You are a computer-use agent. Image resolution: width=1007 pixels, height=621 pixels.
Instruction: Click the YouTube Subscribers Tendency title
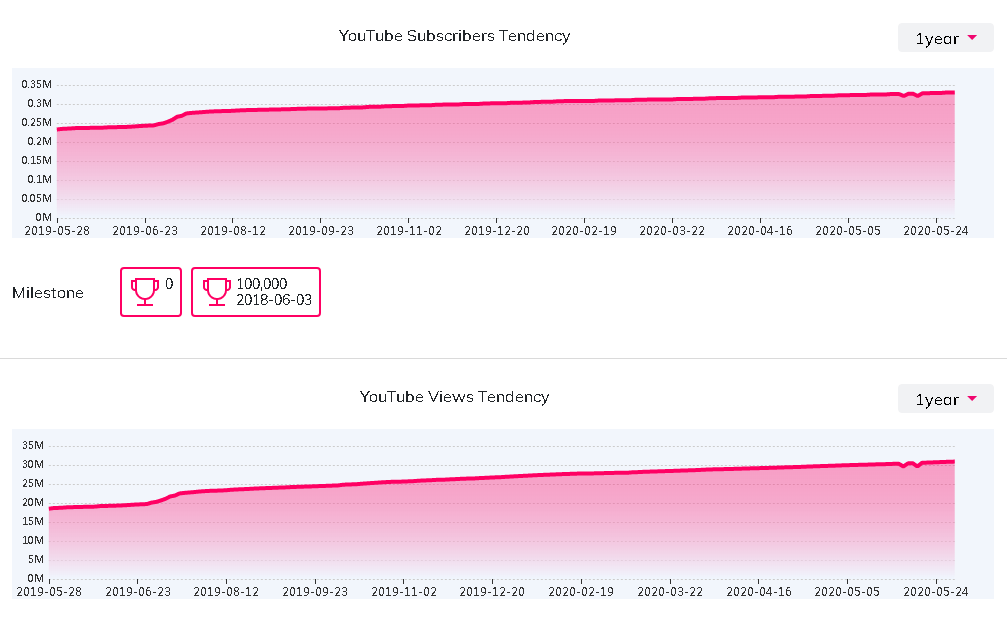point(454,36)
